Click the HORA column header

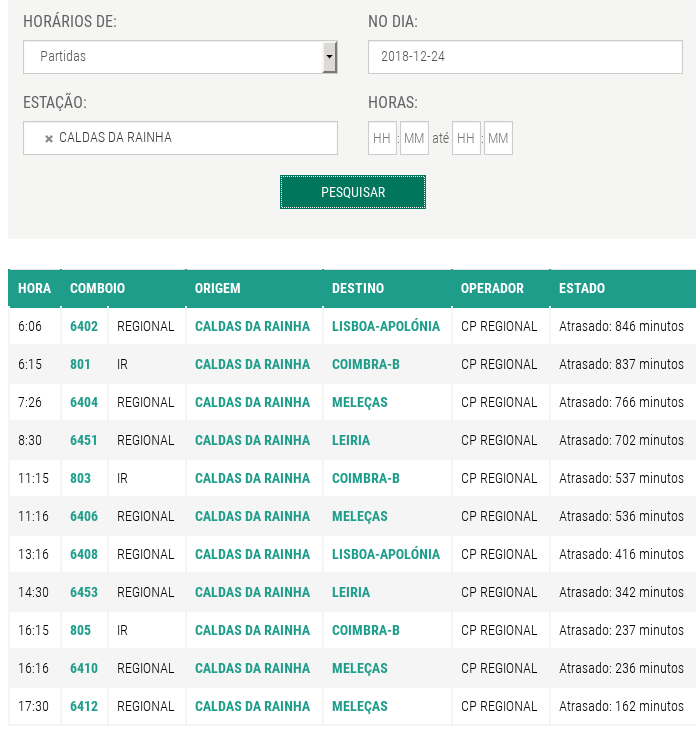click(x=34, y=288)
